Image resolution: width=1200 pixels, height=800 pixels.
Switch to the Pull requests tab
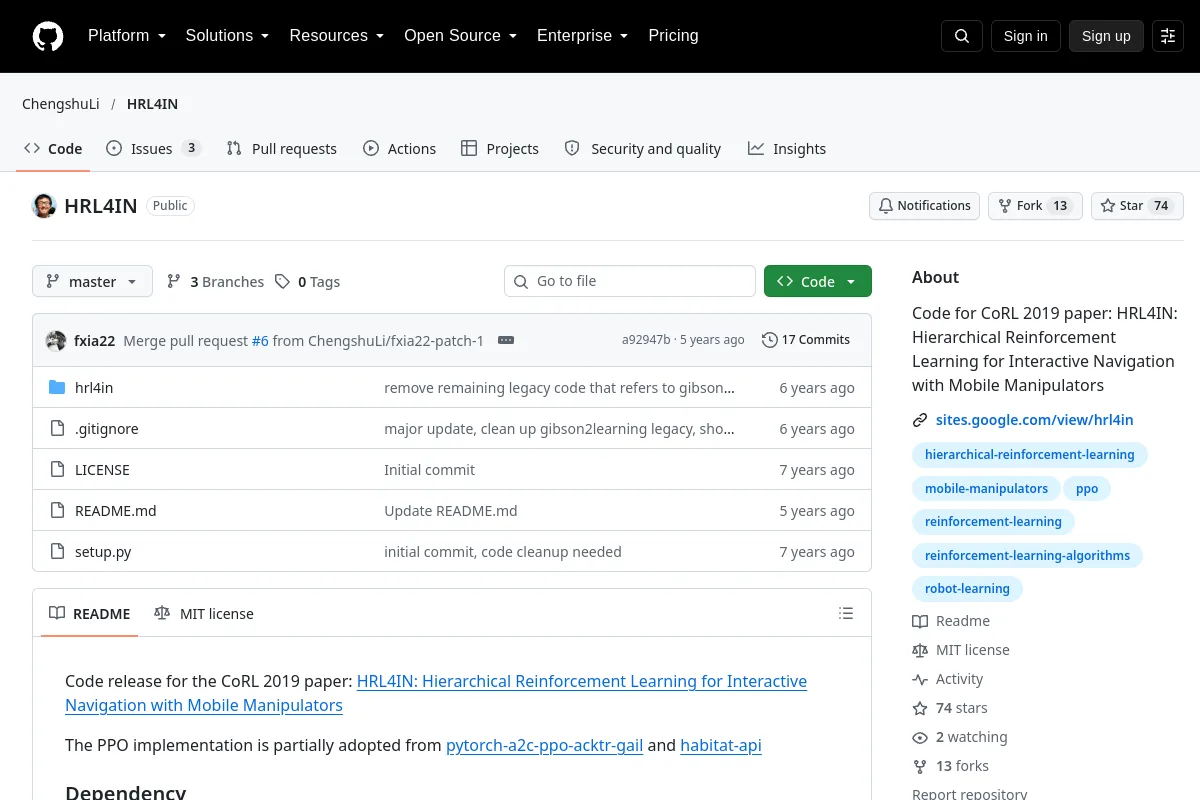[x=282, y=148]
